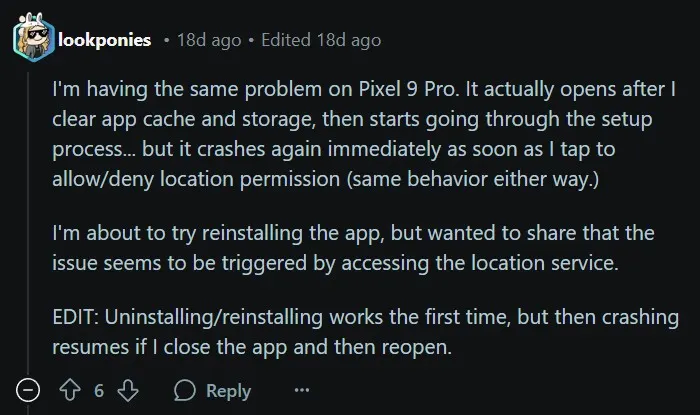Upvote the lookponies comment
Screen dimensions: 700x415
point(71,390)
